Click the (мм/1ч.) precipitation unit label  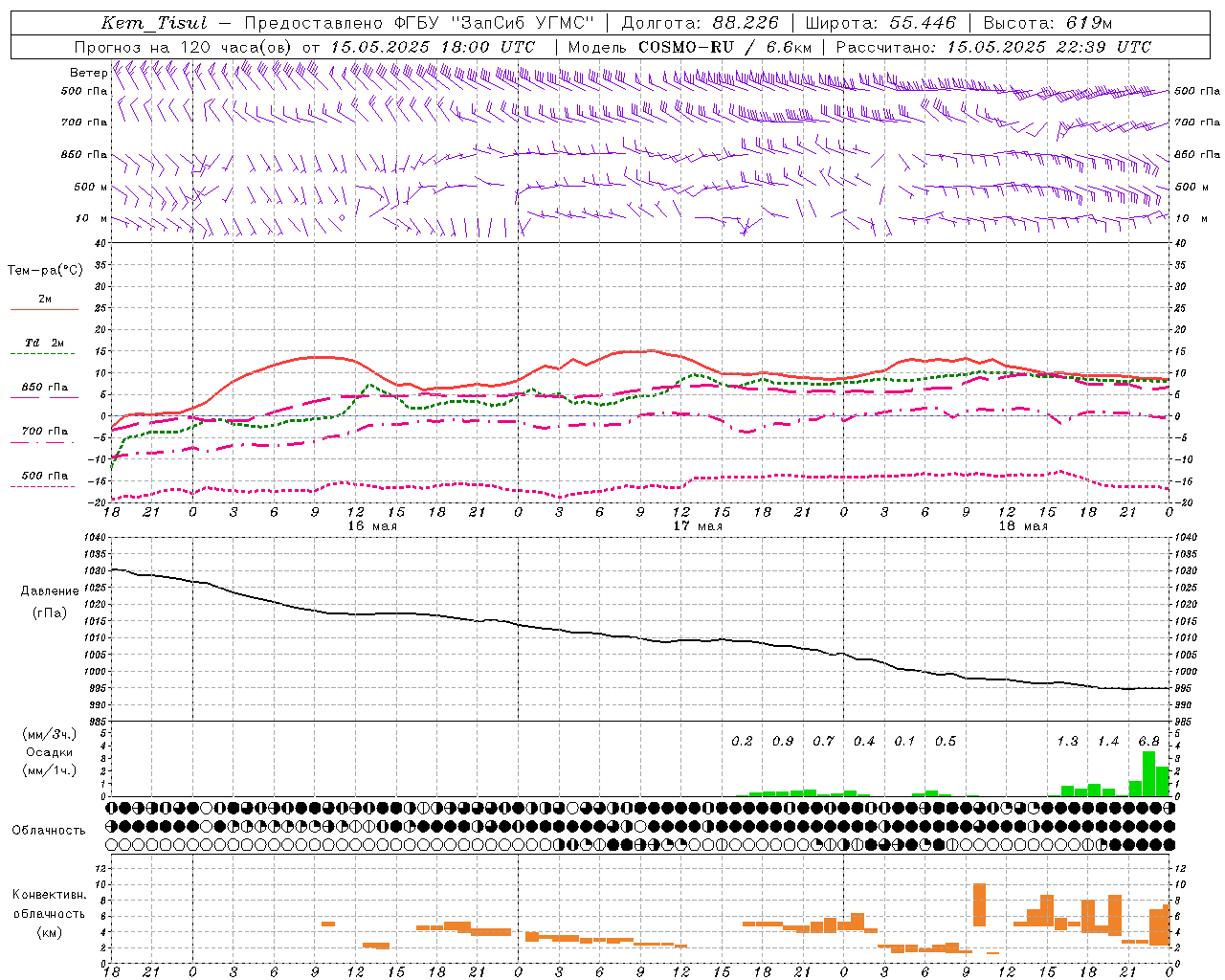[x=50, y=769]
